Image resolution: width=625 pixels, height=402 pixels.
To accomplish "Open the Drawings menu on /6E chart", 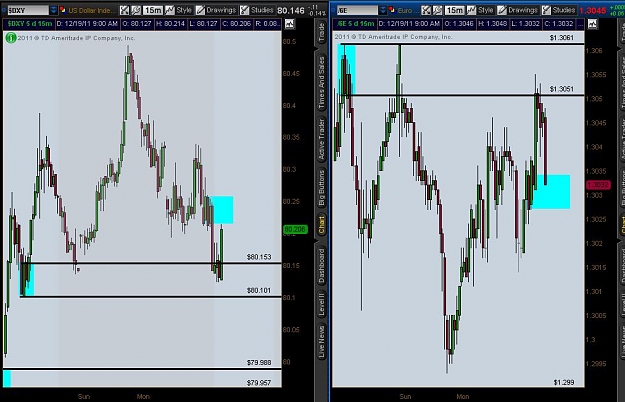I will pos(517,10).
